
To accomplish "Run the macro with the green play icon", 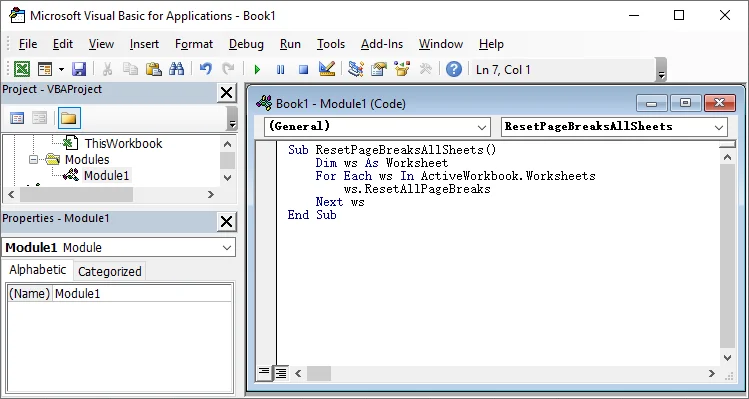I will [257, 70].
